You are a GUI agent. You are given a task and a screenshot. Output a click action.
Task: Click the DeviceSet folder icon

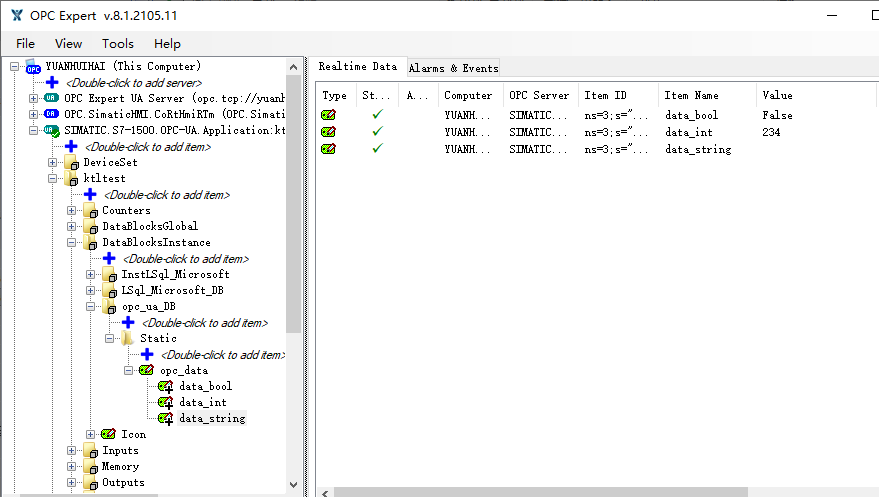[71, 163]
